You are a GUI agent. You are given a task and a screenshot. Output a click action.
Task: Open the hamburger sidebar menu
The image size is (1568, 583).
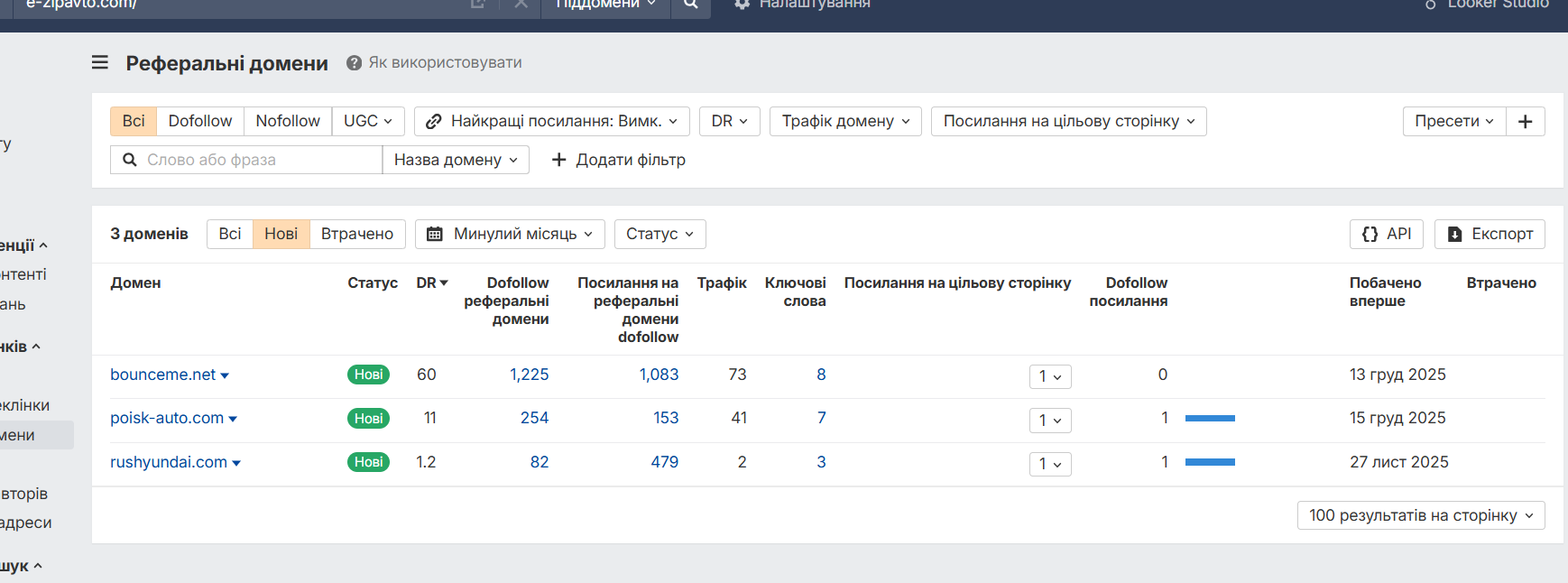point(100,62)
